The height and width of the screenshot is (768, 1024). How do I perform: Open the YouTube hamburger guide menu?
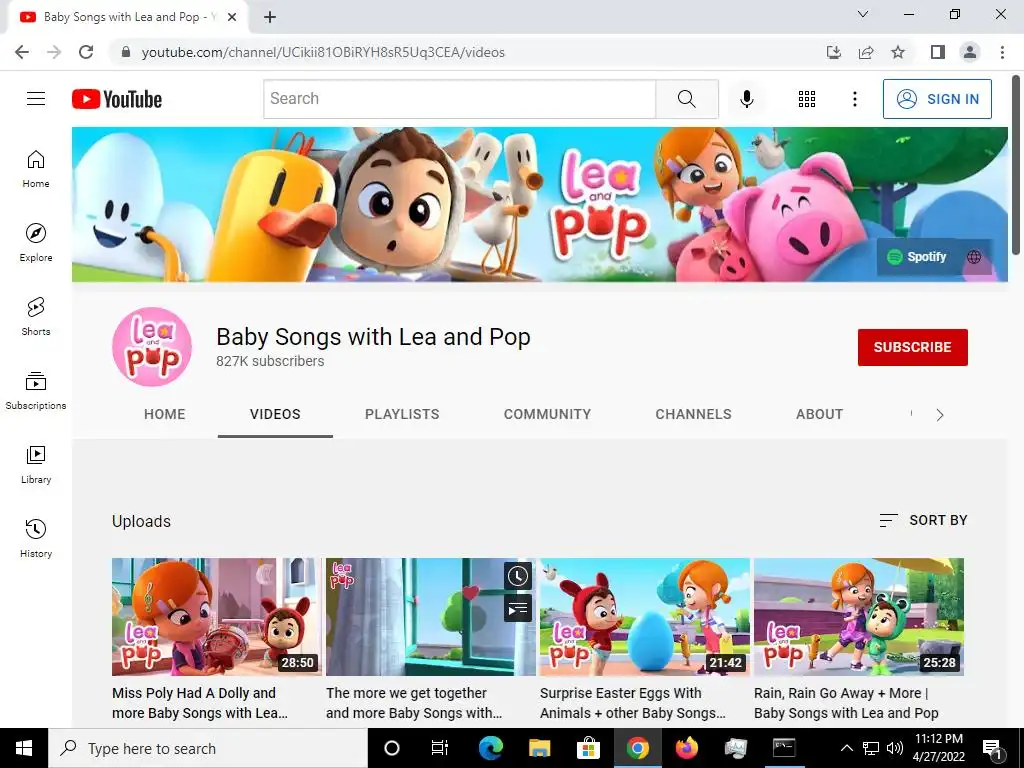click(x=36, y=99)
